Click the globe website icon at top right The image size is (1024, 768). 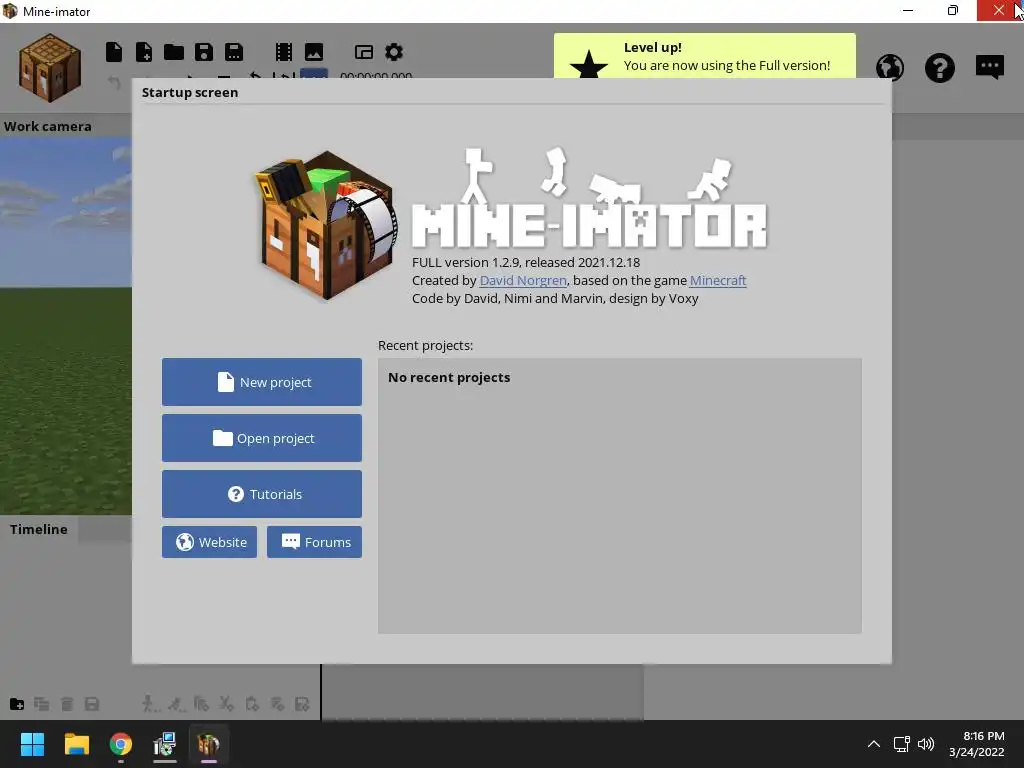click(x=890, y=67)
